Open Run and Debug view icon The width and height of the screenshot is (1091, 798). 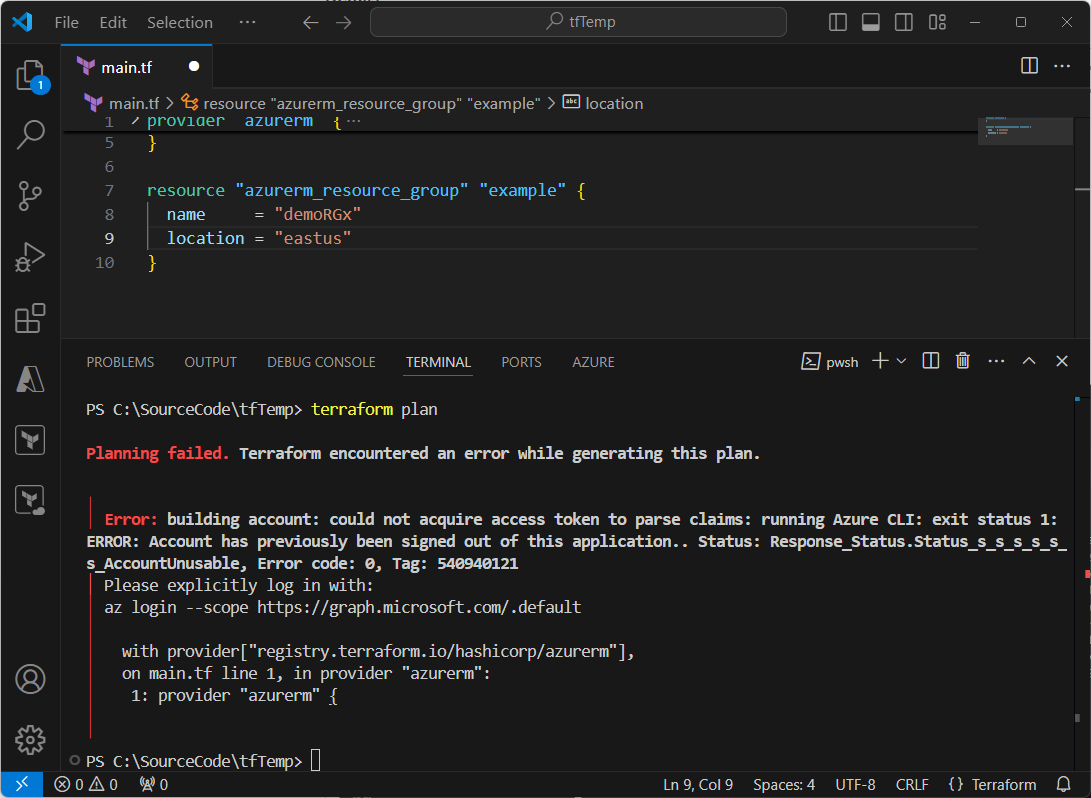pyautogui.click(x=30, y=257)
